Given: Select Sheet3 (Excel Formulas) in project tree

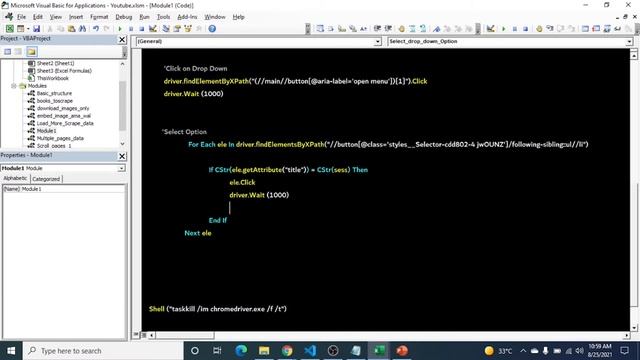Looking at the screenshot, I should coord(64,71).
